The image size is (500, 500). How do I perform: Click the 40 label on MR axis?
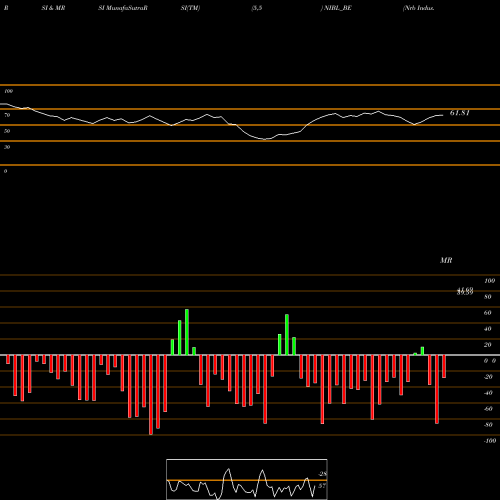pos(488,329)
